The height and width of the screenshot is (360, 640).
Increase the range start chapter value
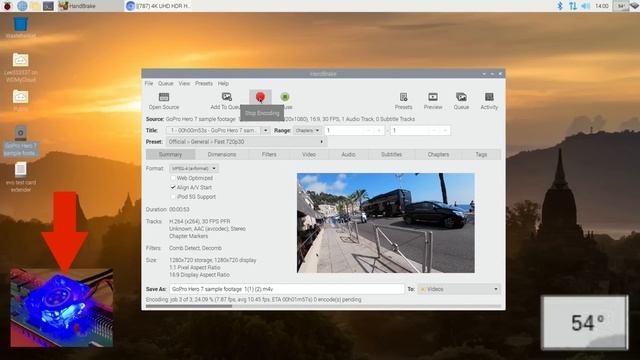coord(380,130)
